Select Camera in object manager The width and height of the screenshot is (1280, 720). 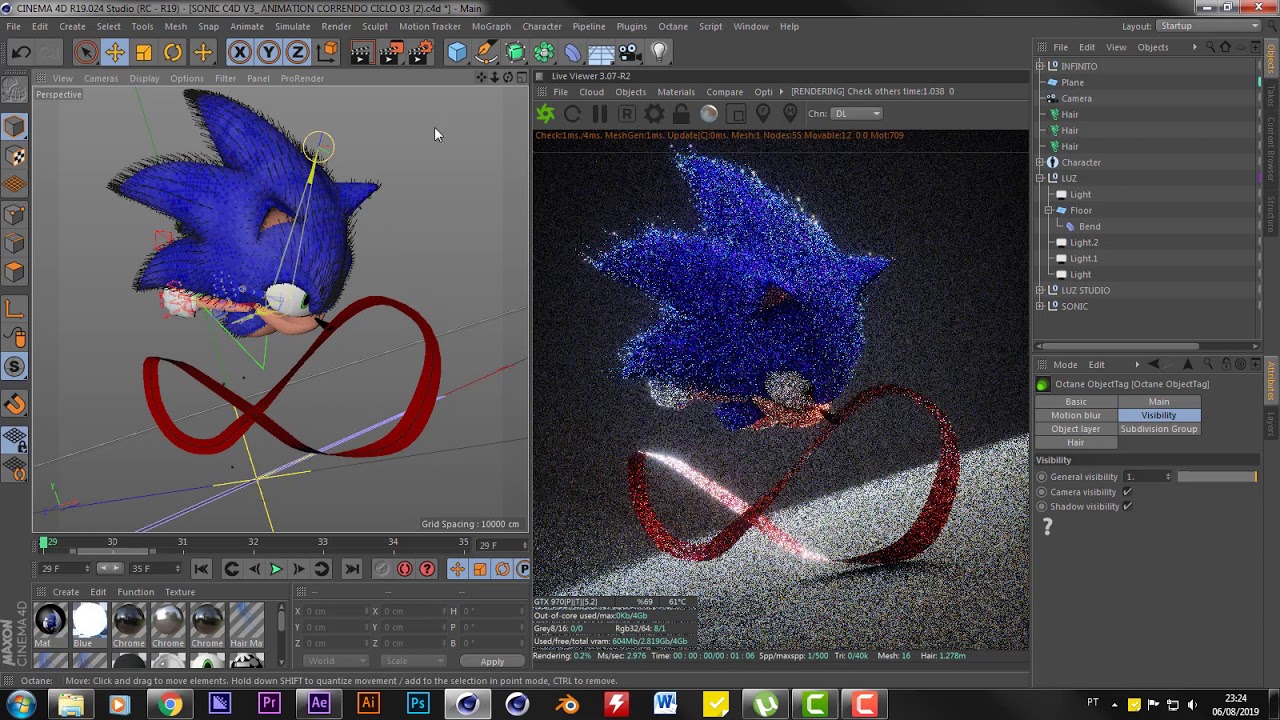[1077, 98]
